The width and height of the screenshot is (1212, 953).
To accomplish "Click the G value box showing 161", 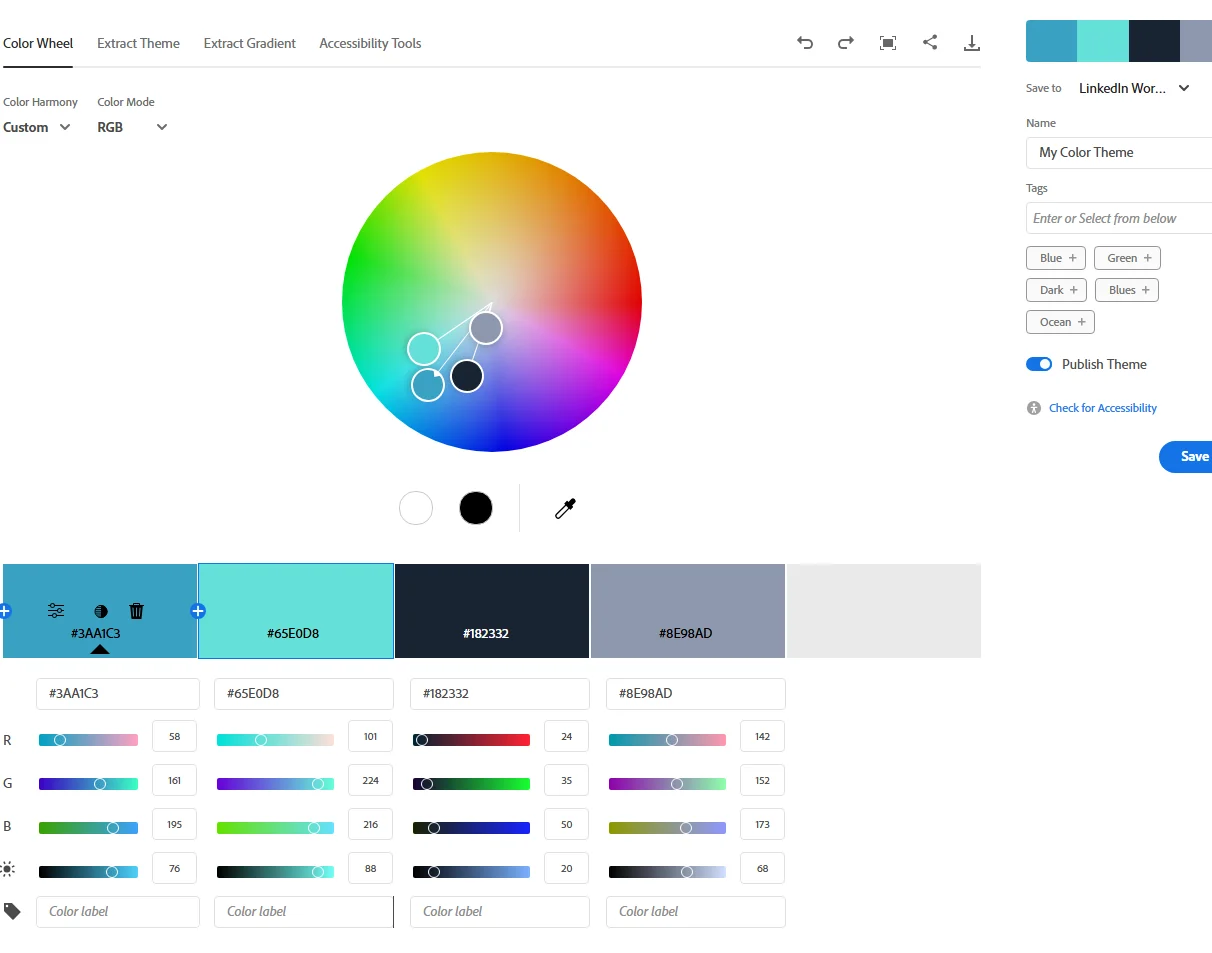I will click(174, 780).
